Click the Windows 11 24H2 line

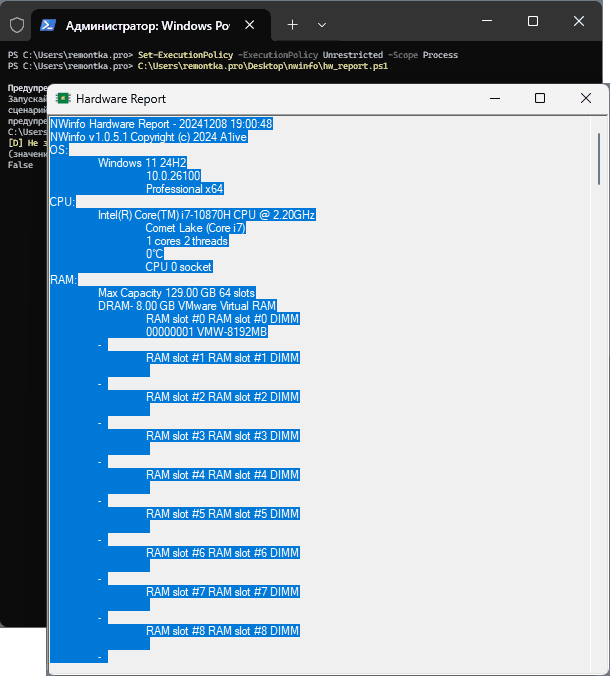pos(142,163)
